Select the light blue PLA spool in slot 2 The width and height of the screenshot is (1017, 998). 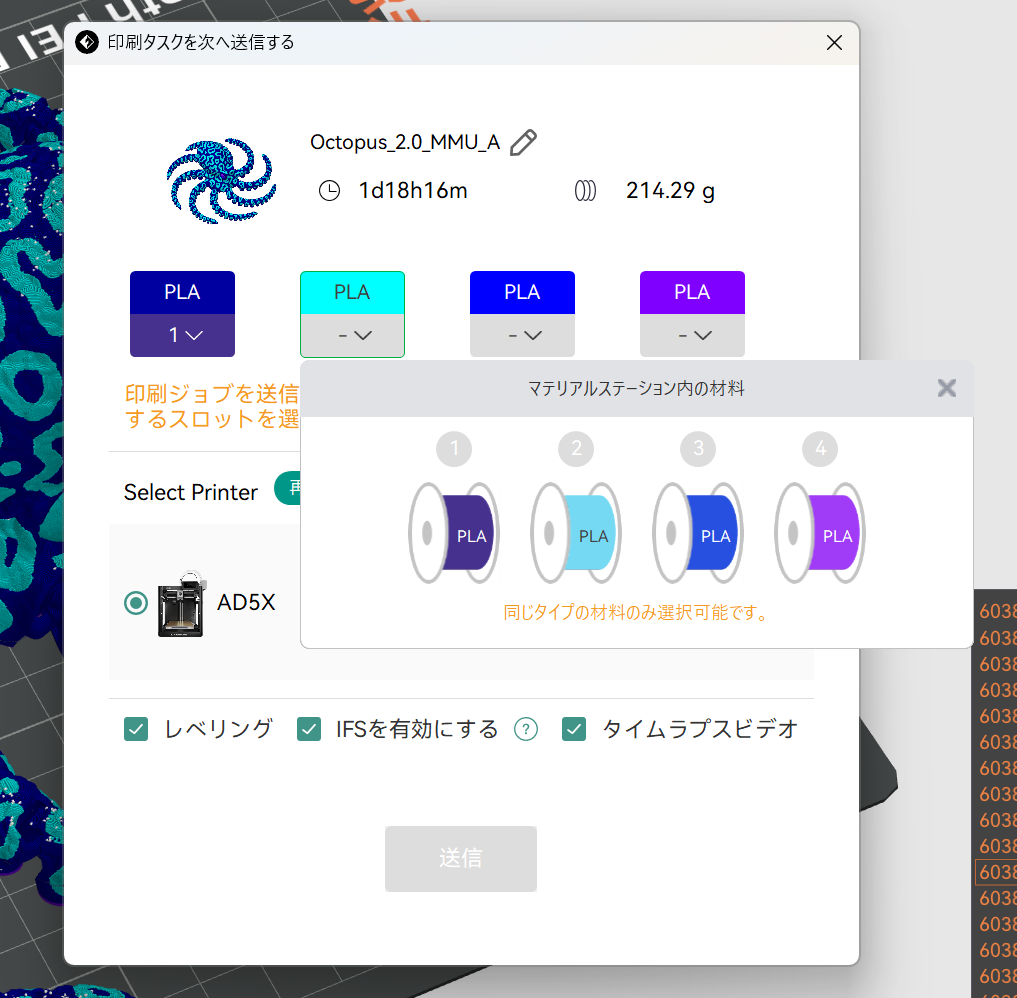[576, 532]
